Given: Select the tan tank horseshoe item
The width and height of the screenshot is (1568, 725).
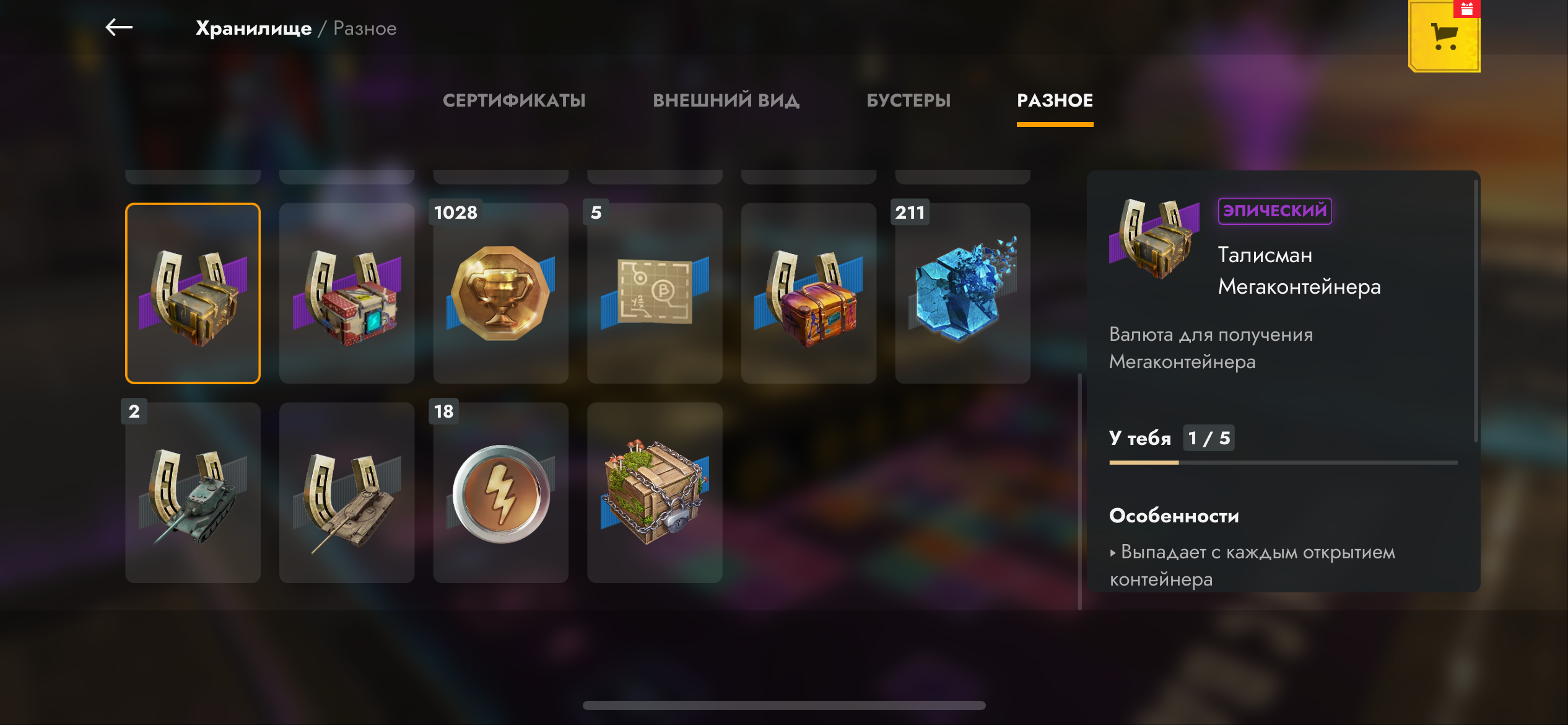Looking at the screenshot, I should (347, 493).
